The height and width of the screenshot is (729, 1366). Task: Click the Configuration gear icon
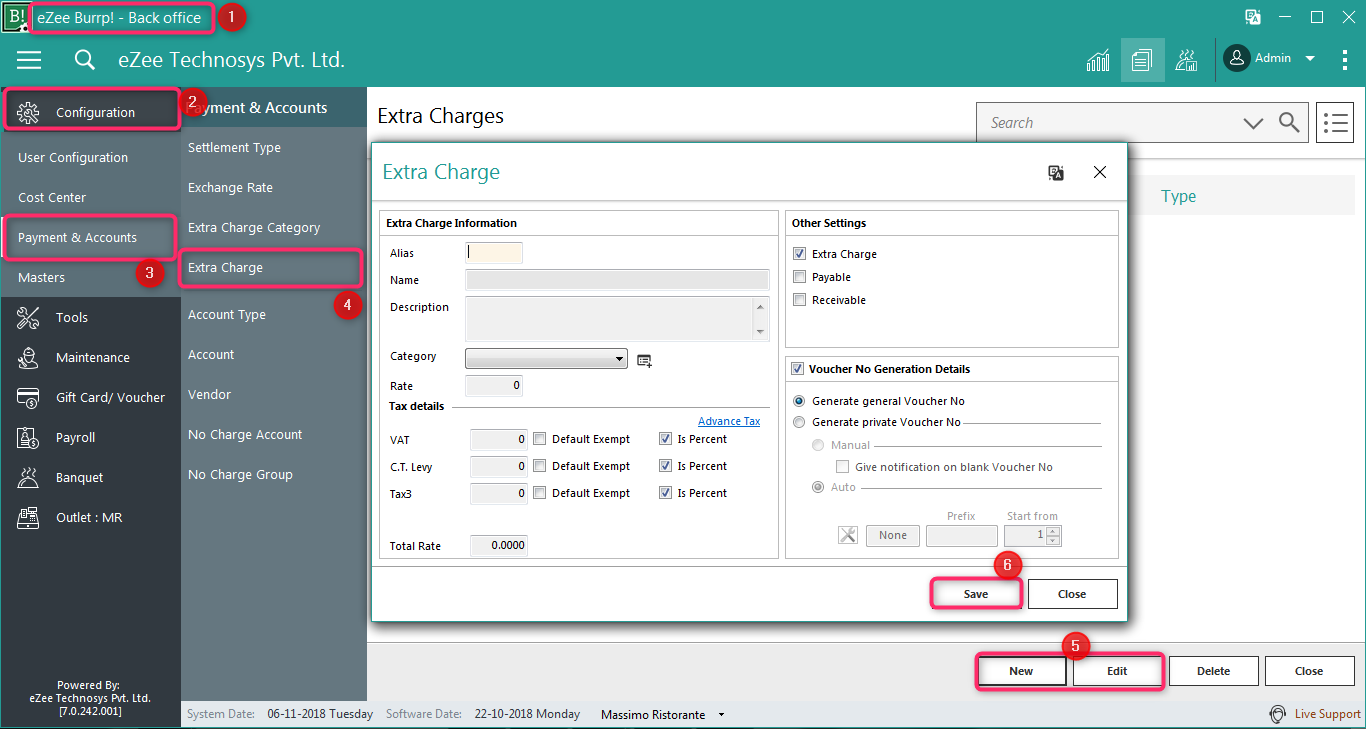tap(28, 112)
